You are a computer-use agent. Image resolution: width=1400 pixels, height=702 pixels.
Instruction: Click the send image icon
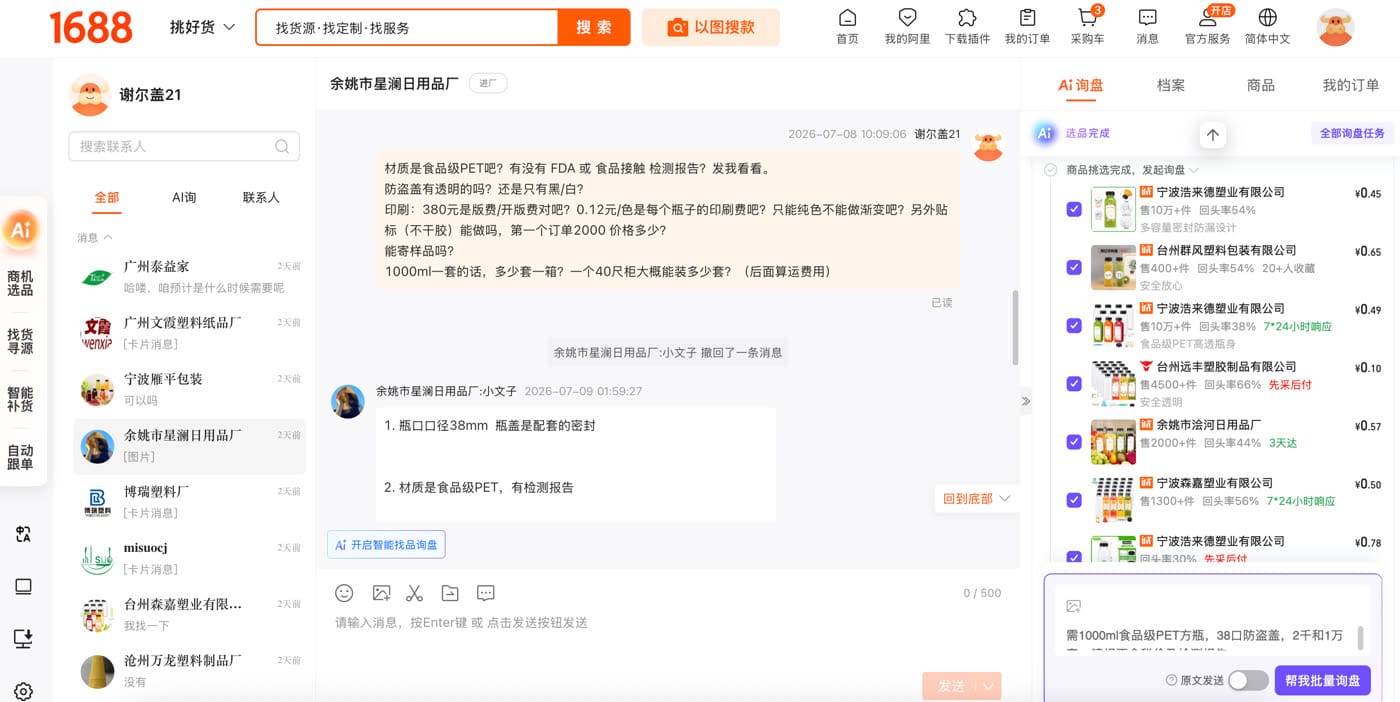381,593
